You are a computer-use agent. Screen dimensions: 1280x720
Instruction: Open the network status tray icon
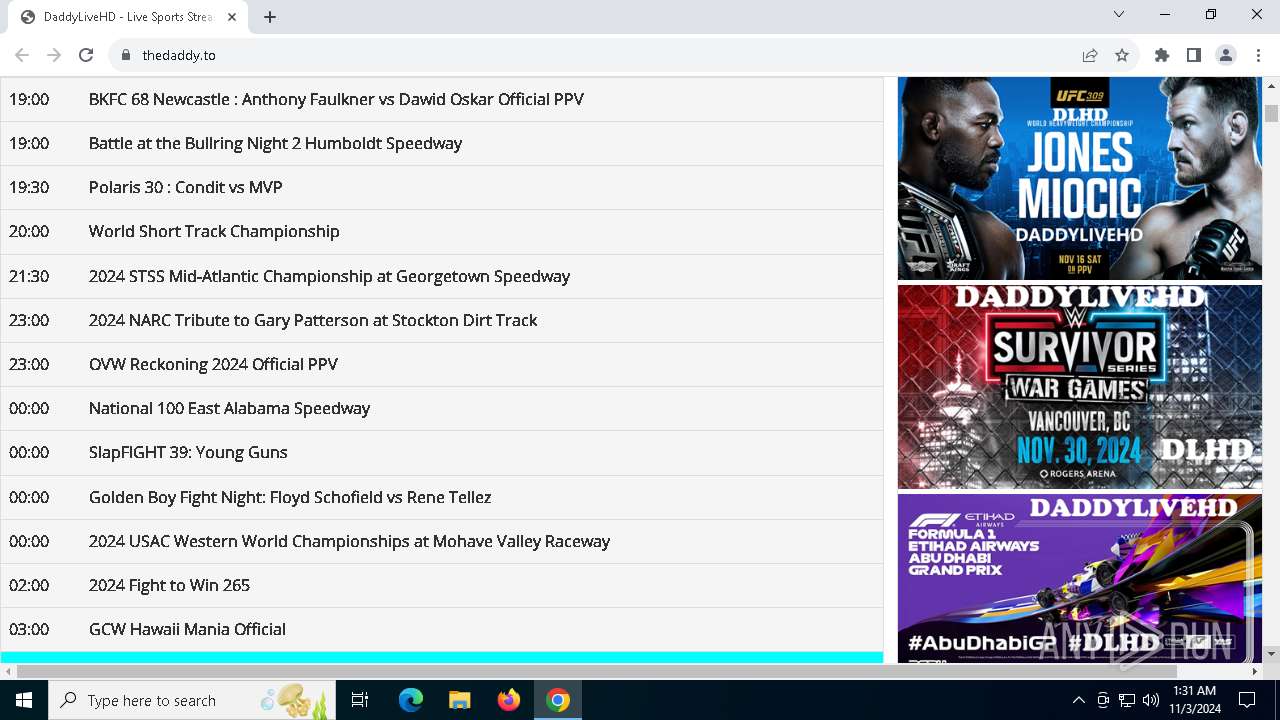[1127, 700]
